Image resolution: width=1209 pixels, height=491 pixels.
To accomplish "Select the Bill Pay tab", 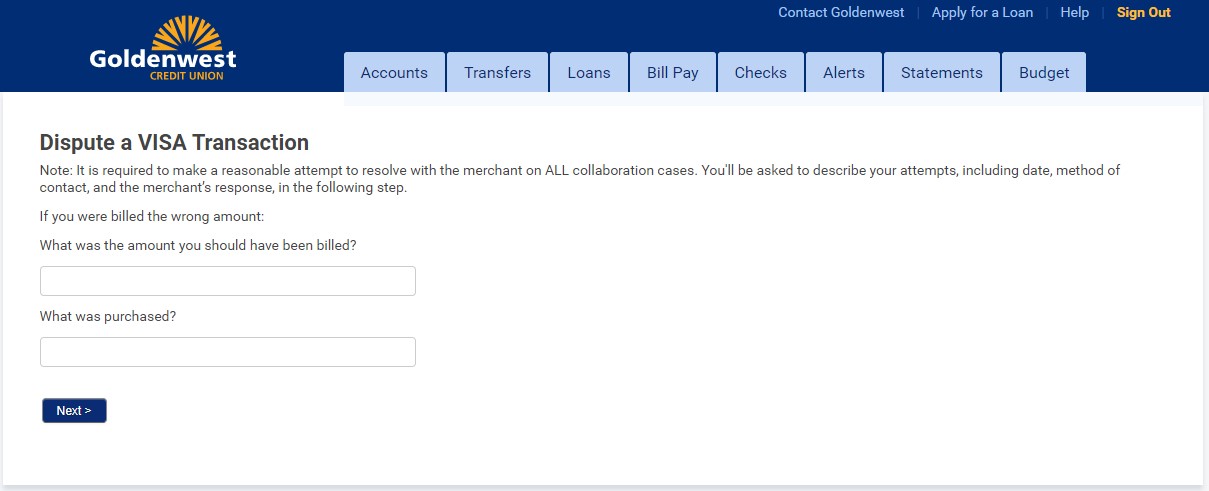I will coord(672,73).
